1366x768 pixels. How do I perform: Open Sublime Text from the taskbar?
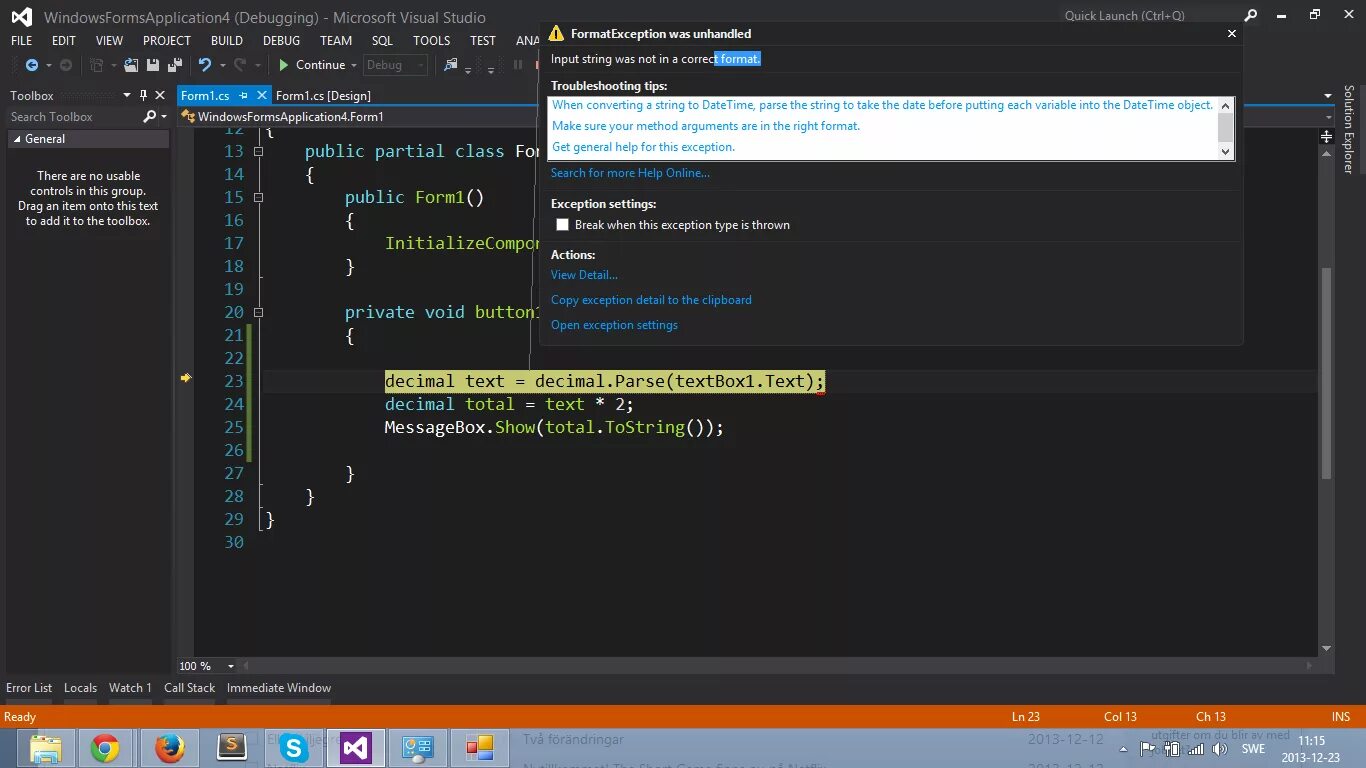232,747
